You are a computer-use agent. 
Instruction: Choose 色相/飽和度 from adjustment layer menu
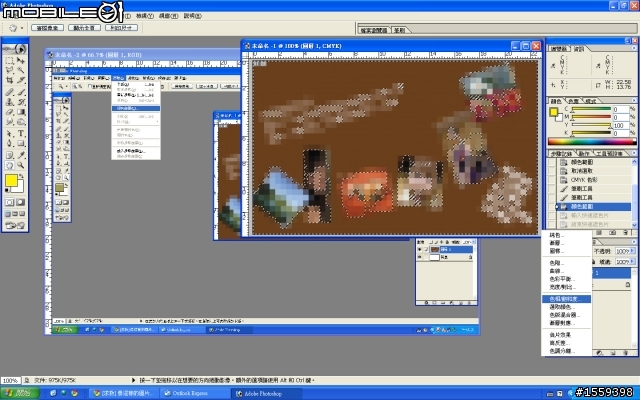pyautogui.click(x=567, y=299)
